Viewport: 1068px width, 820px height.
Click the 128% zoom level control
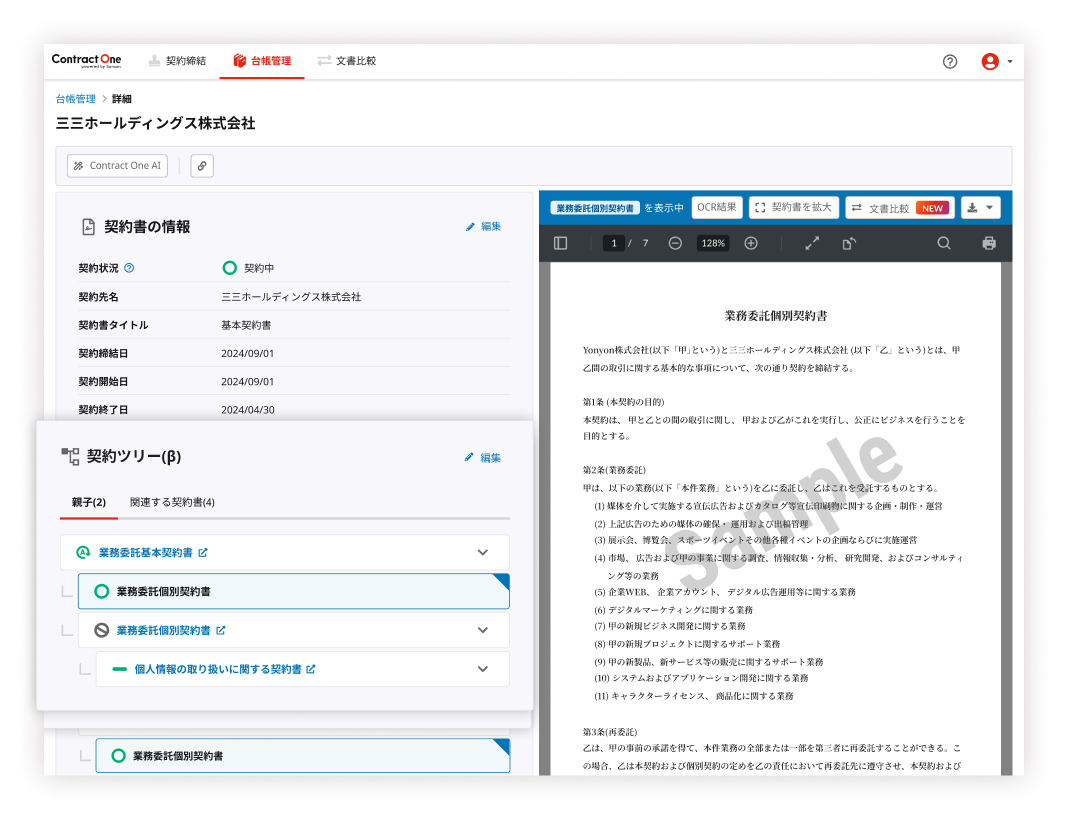point(711,243)
